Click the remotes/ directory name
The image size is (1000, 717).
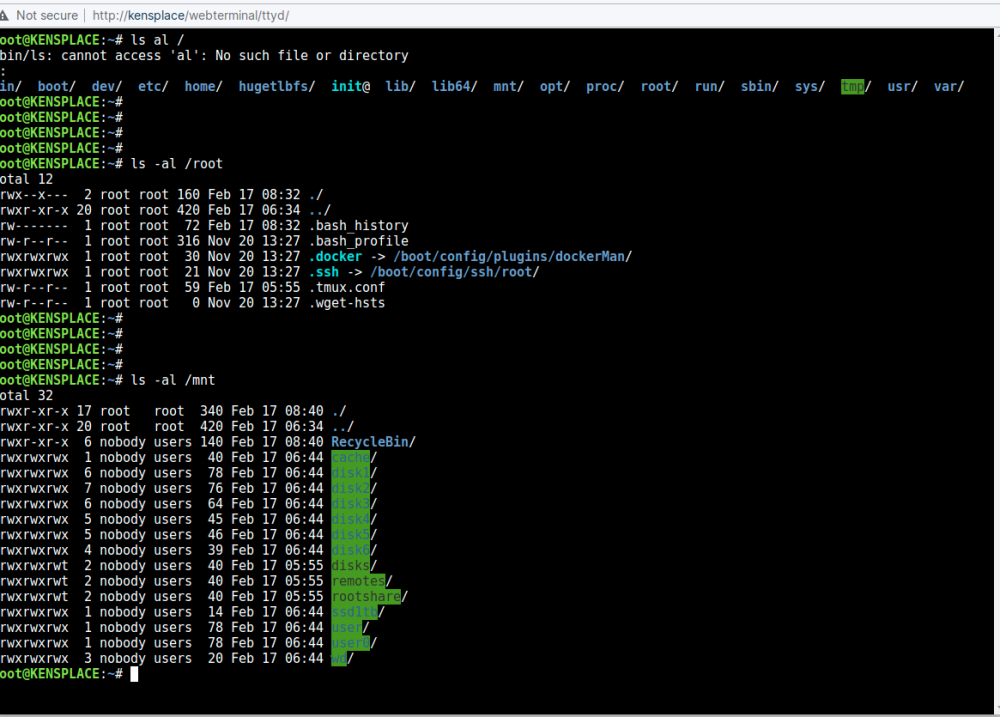[x=362, y=581]
